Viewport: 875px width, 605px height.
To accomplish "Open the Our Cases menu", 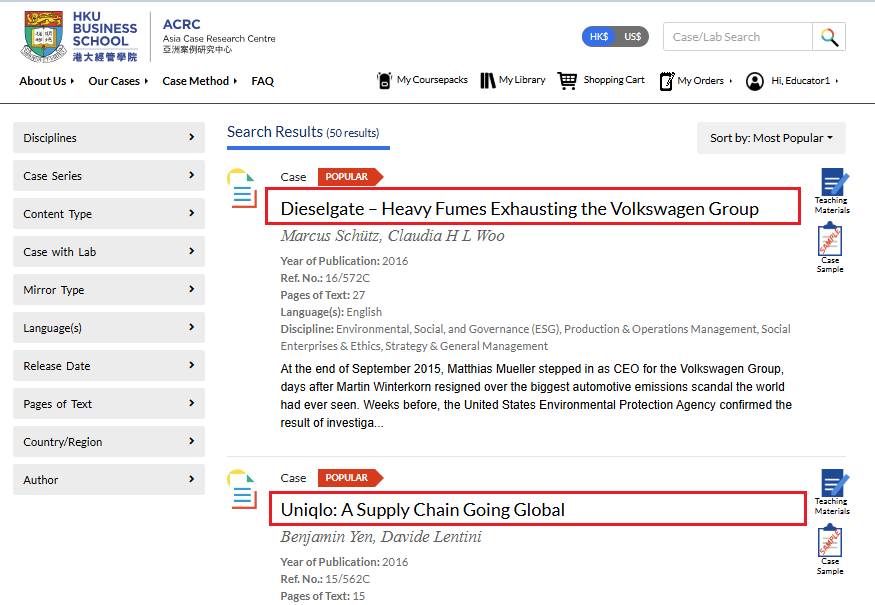I will point(118,81).
